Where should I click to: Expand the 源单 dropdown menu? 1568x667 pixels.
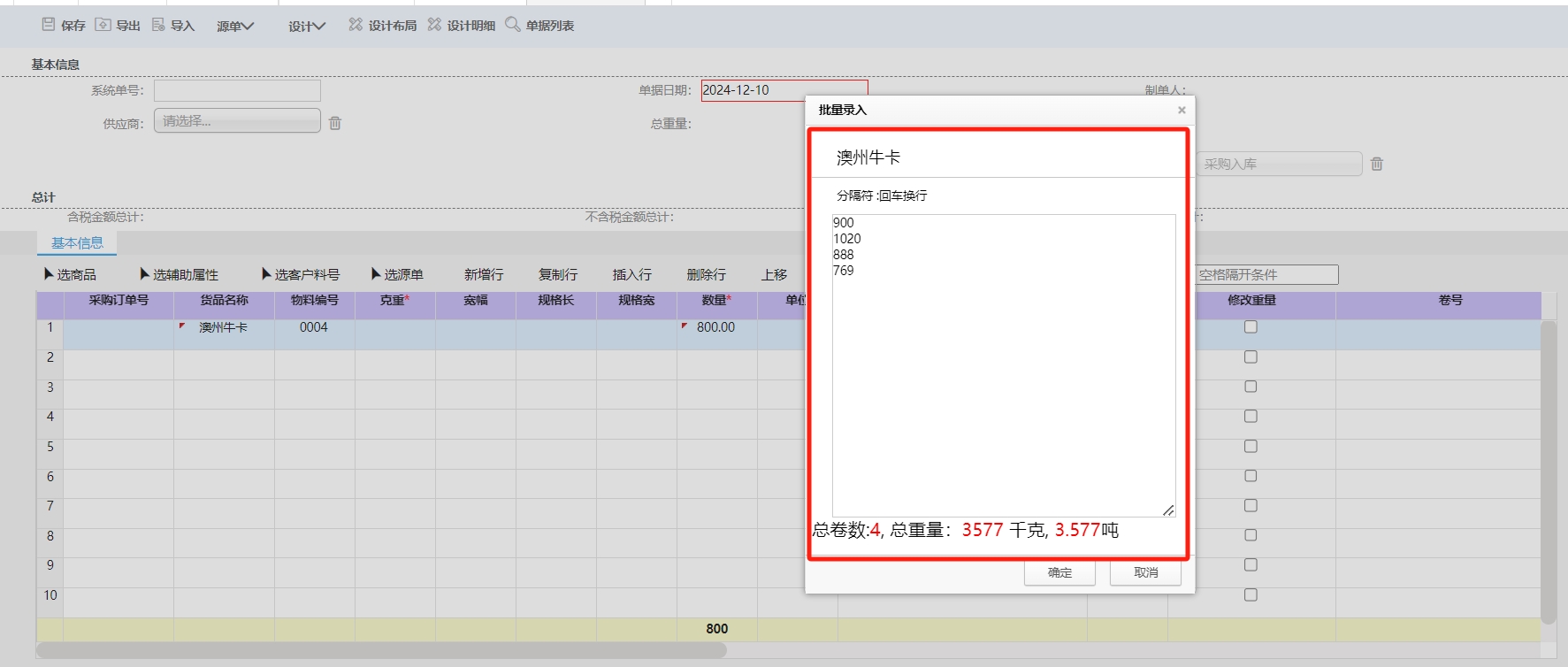[x=235, y=27]
